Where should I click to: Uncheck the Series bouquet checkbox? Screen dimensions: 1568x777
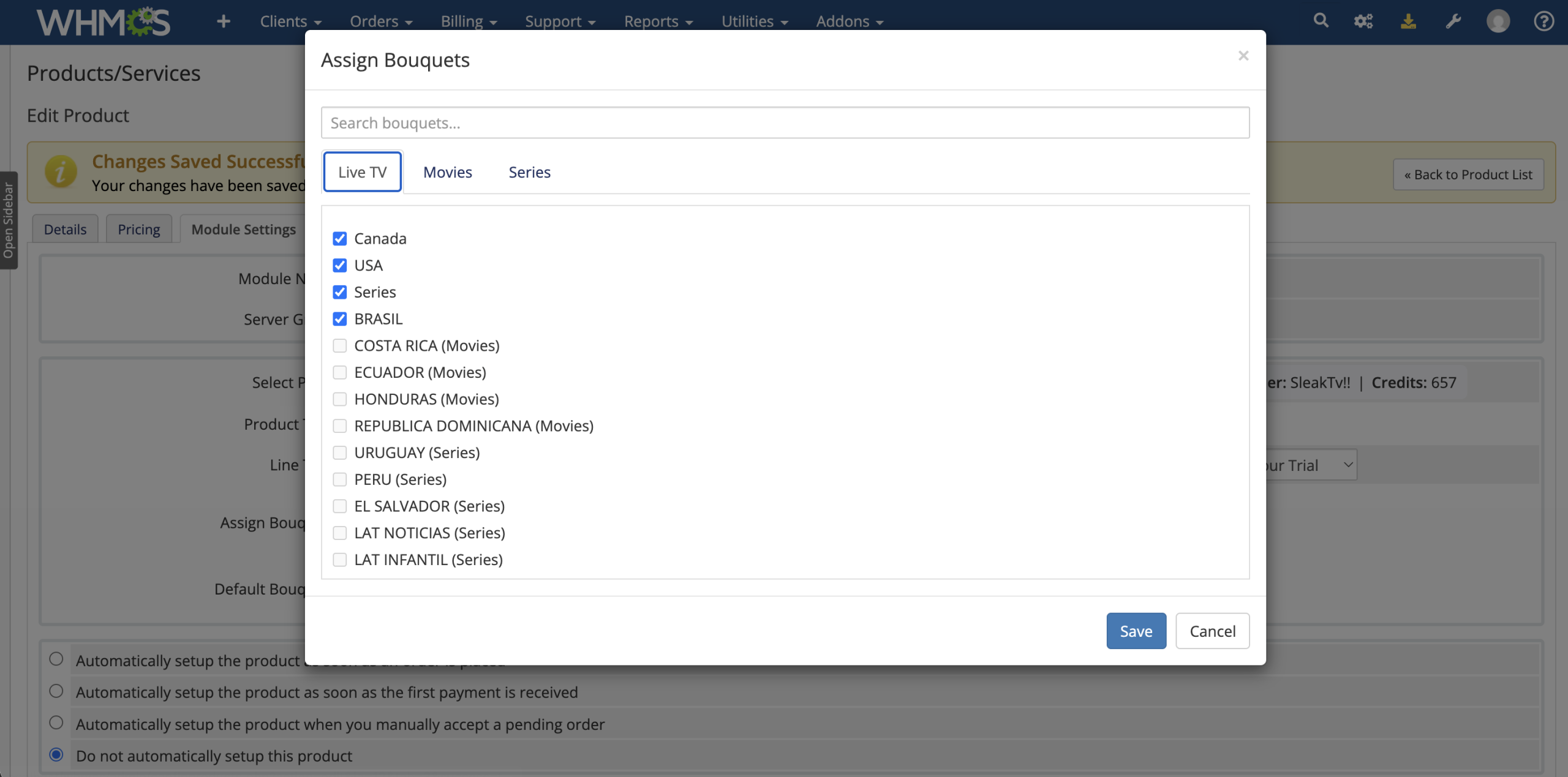(339, 292)
